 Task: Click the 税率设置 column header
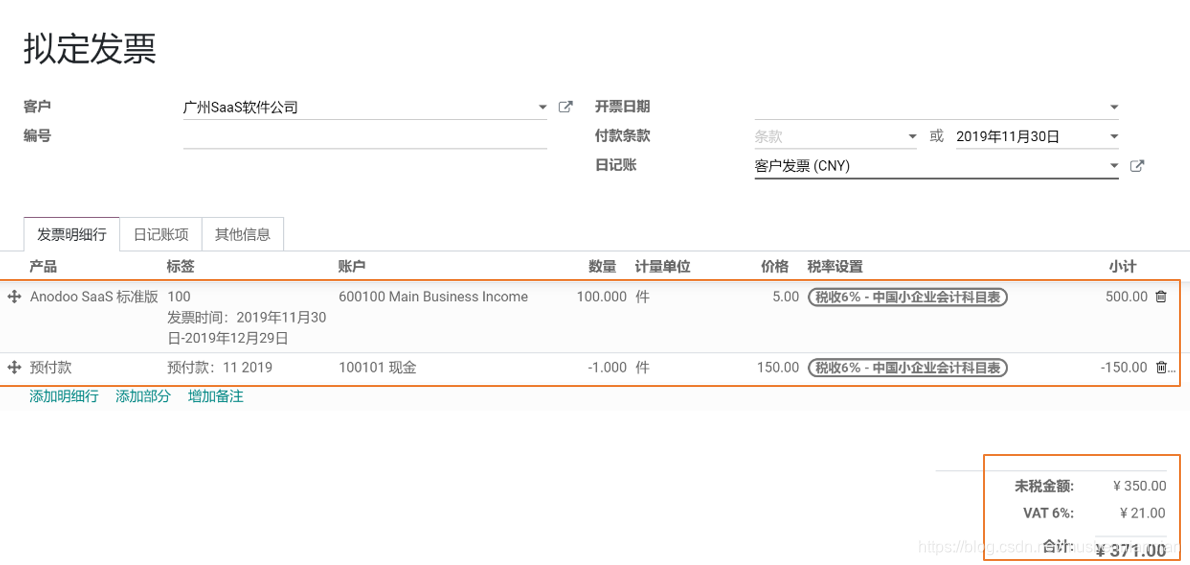click(835, 267)
